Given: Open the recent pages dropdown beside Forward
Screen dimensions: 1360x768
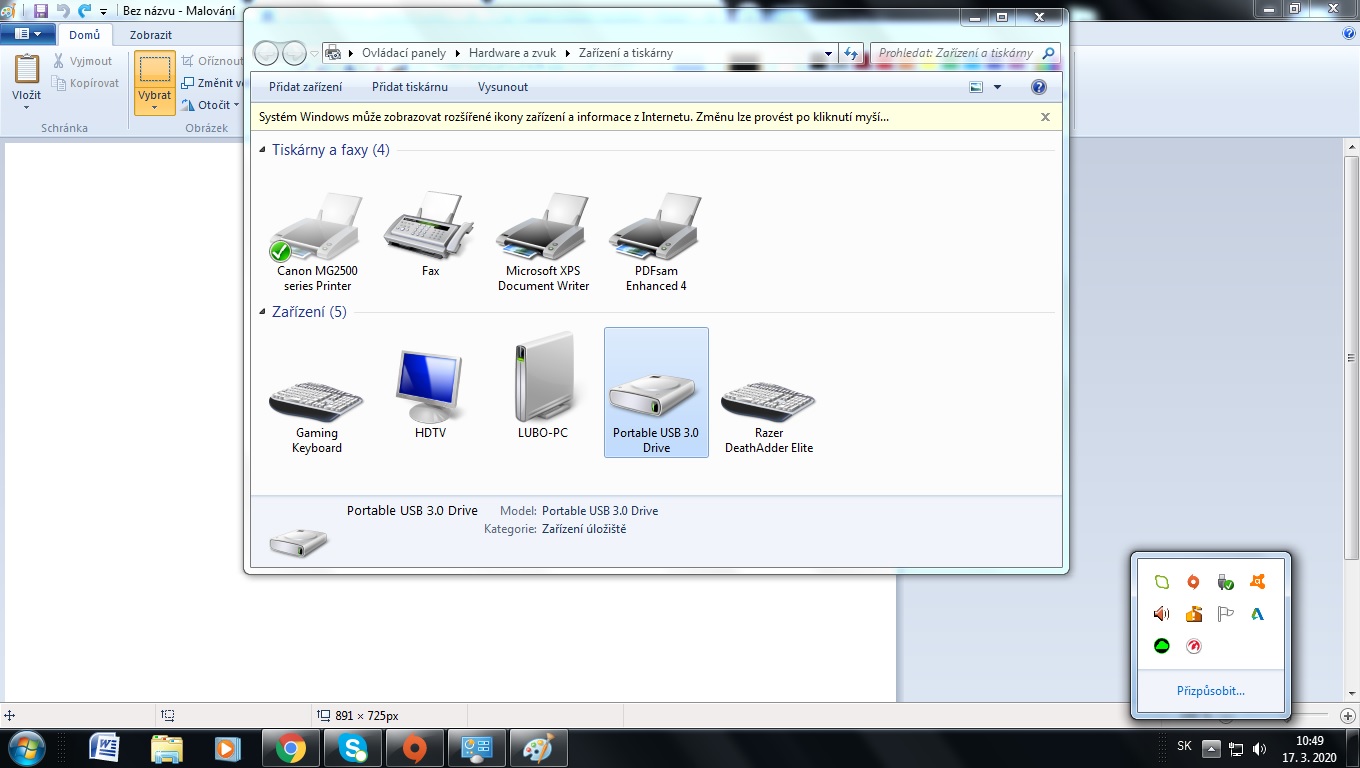Looking at the screenshot, I should (x=314, y=54).
